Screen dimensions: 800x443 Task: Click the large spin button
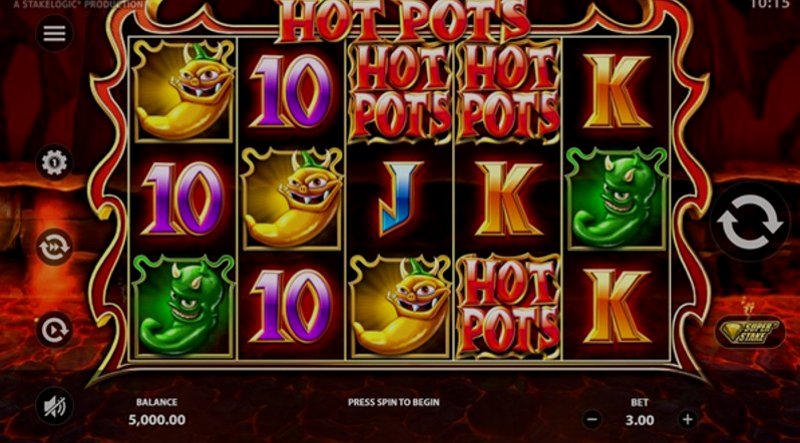pos(749,223)
